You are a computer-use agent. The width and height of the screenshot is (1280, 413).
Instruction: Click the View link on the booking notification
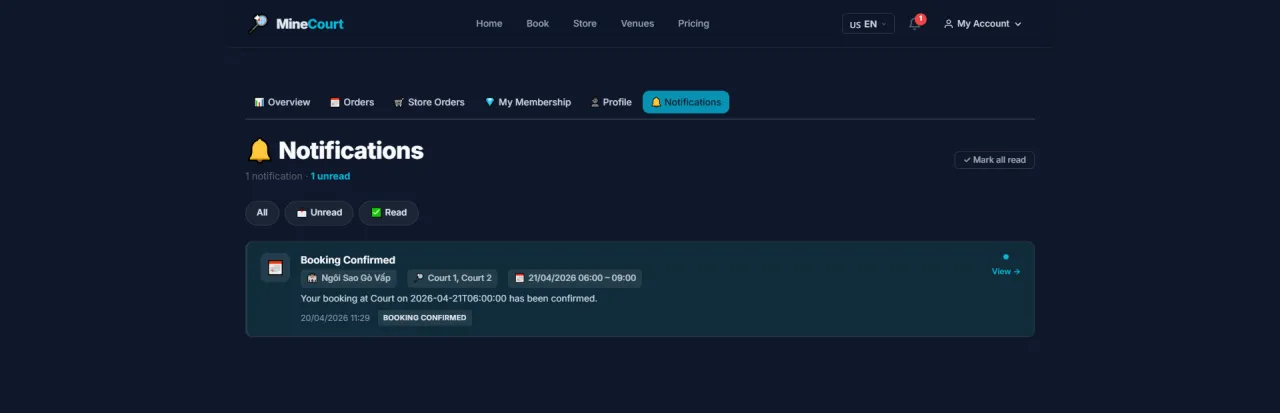(1006, 271)
